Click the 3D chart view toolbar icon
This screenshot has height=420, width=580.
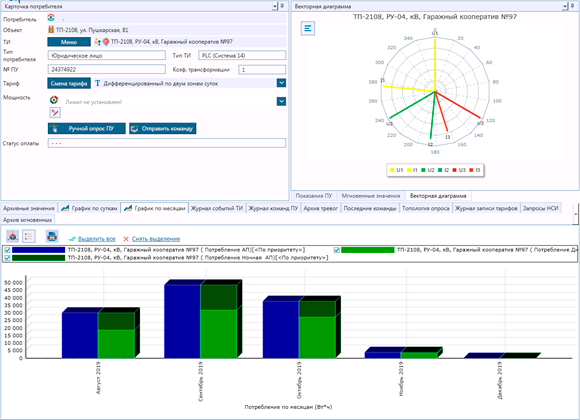[x=13, y=236]
